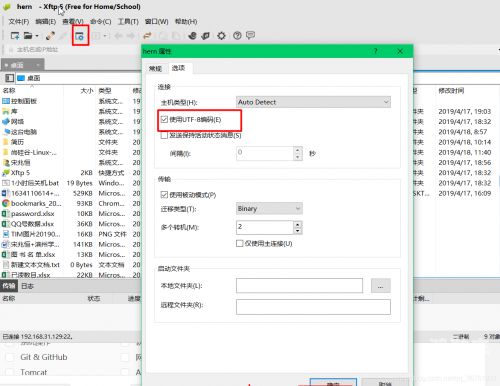Open the 工具(T) menu

[x=128, y=22]
